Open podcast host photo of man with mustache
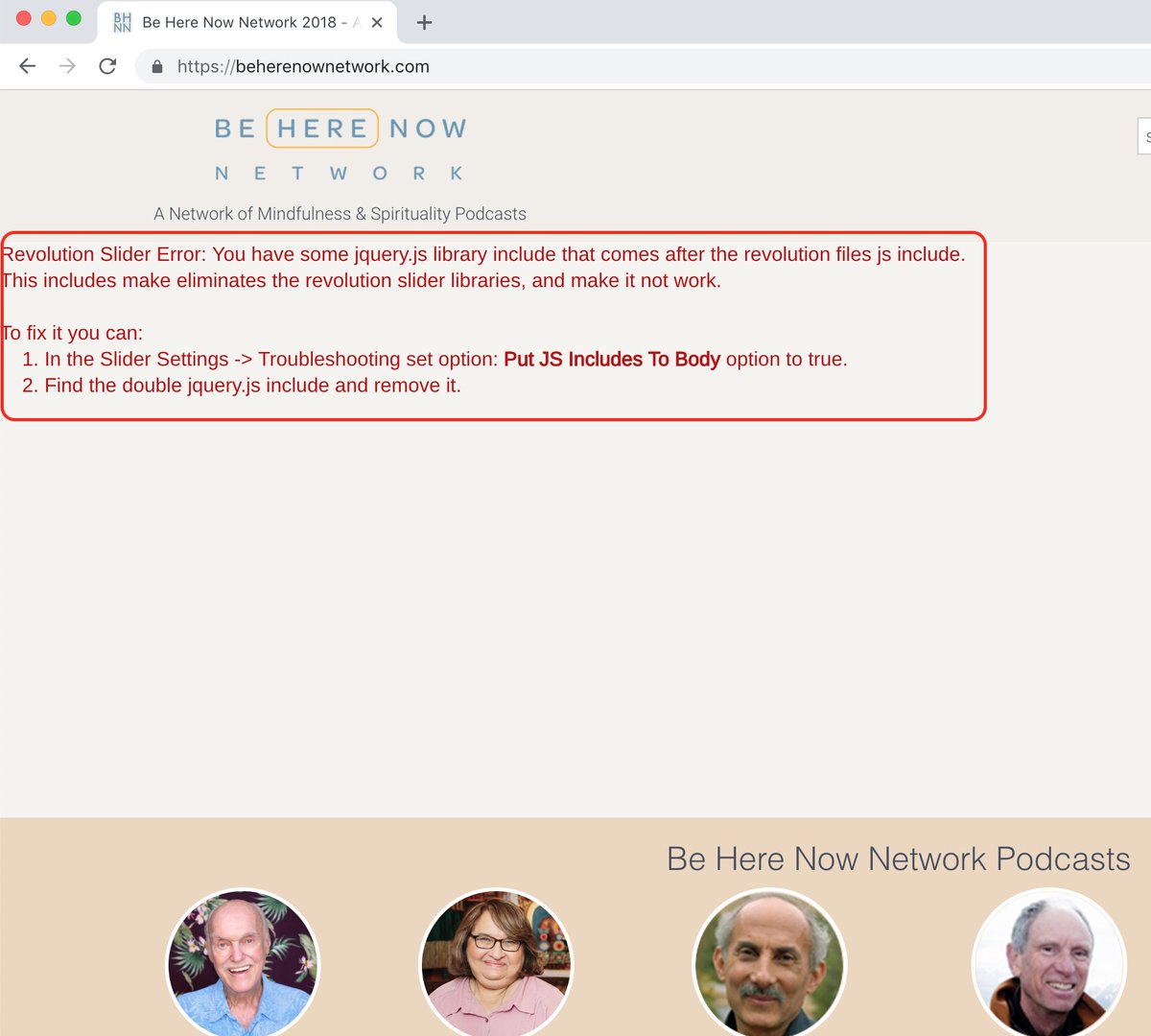The height and width of the screenshot is (1036, 1151). point(769,963)
